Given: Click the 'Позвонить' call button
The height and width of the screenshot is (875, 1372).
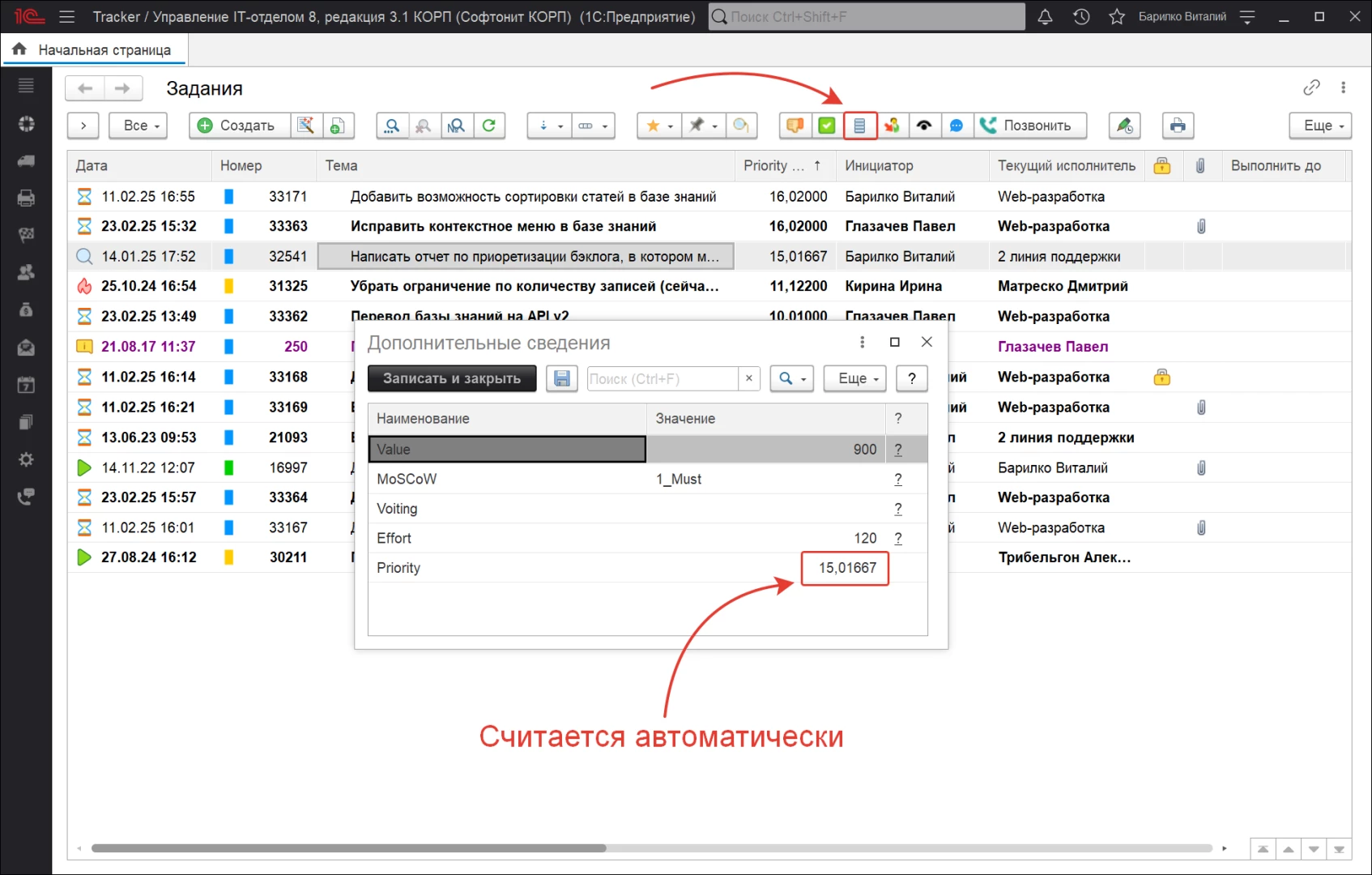Looking at the screenshot, I should (1029, 126).
